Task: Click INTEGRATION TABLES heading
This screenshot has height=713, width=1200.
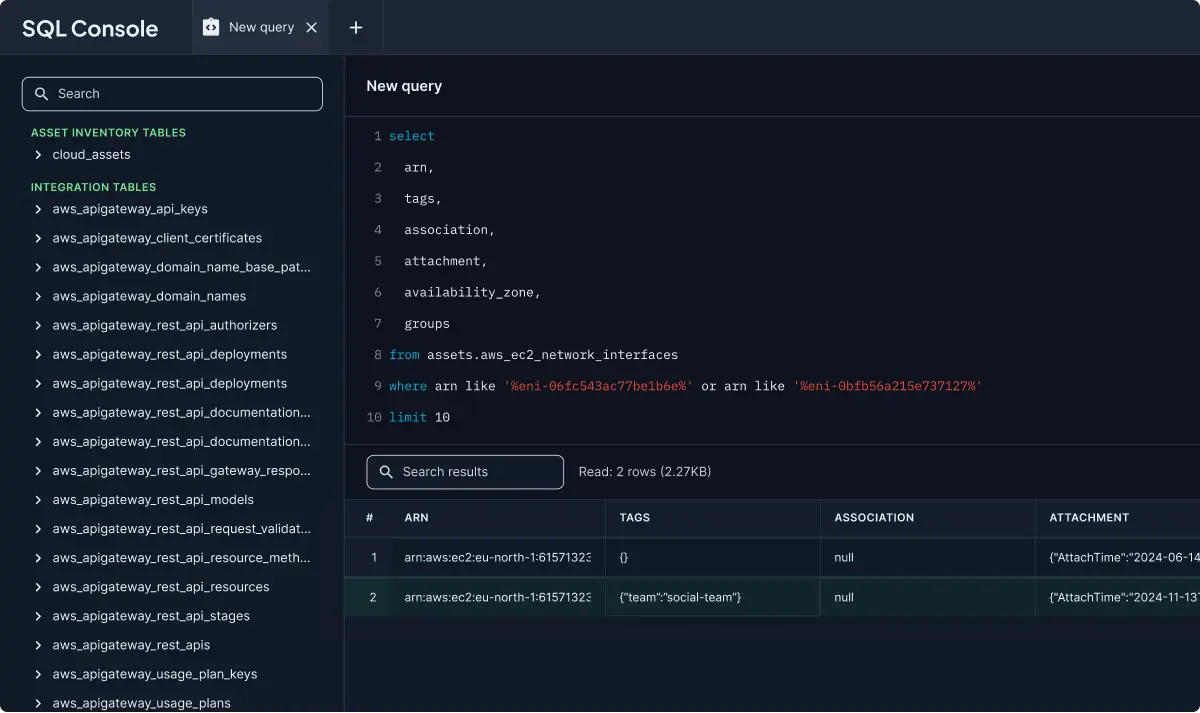Action: coord(93,187)
